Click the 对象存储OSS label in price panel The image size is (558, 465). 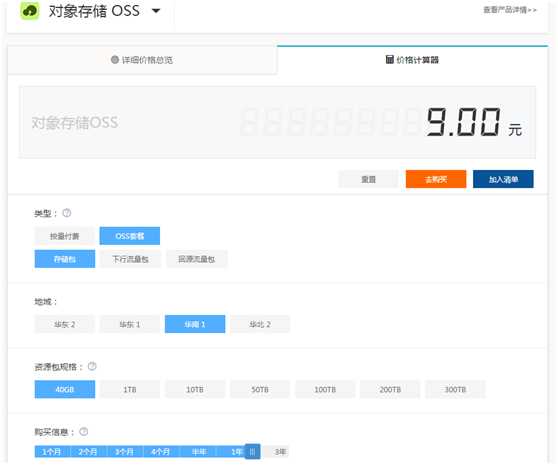point(75,123)
